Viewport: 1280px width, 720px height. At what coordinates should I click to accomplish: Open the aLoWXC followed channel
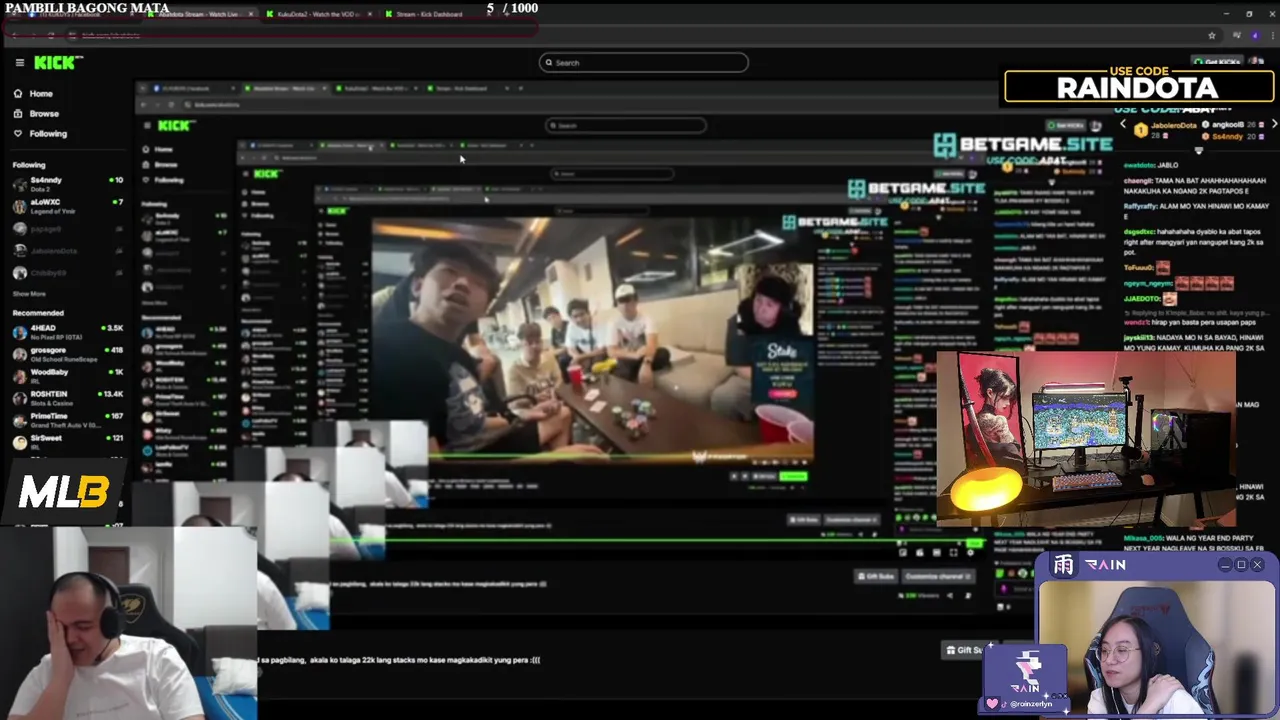[67, 205]
